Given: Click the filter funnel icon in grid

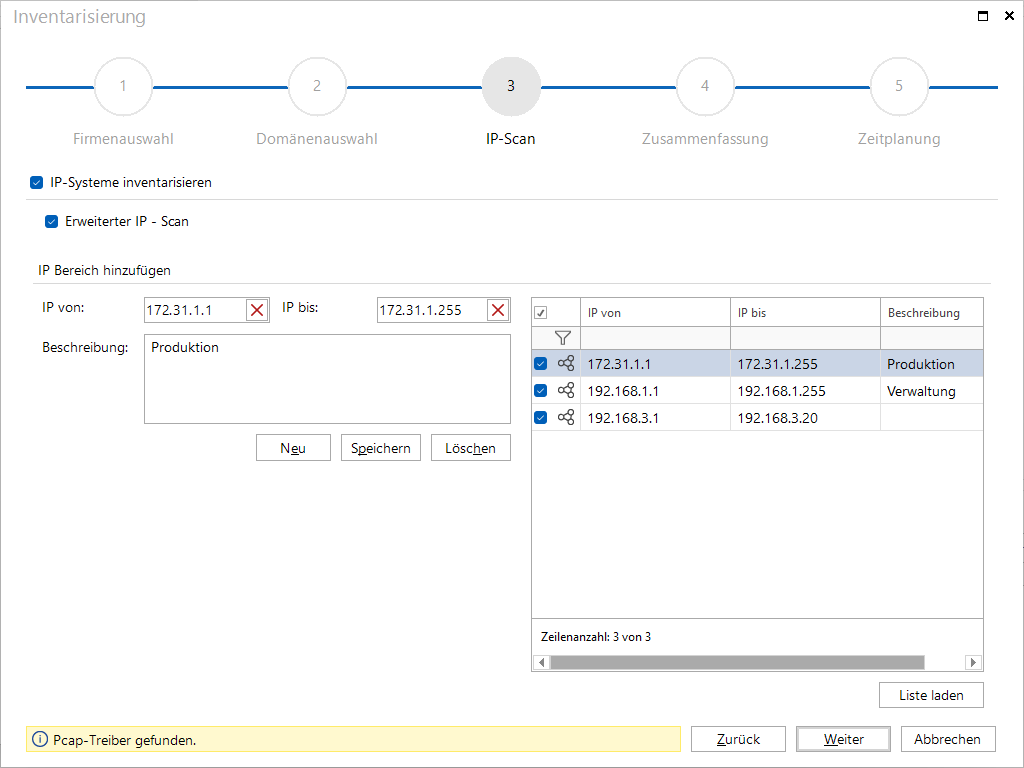Looking at the screenshot, I should point(562,338).
